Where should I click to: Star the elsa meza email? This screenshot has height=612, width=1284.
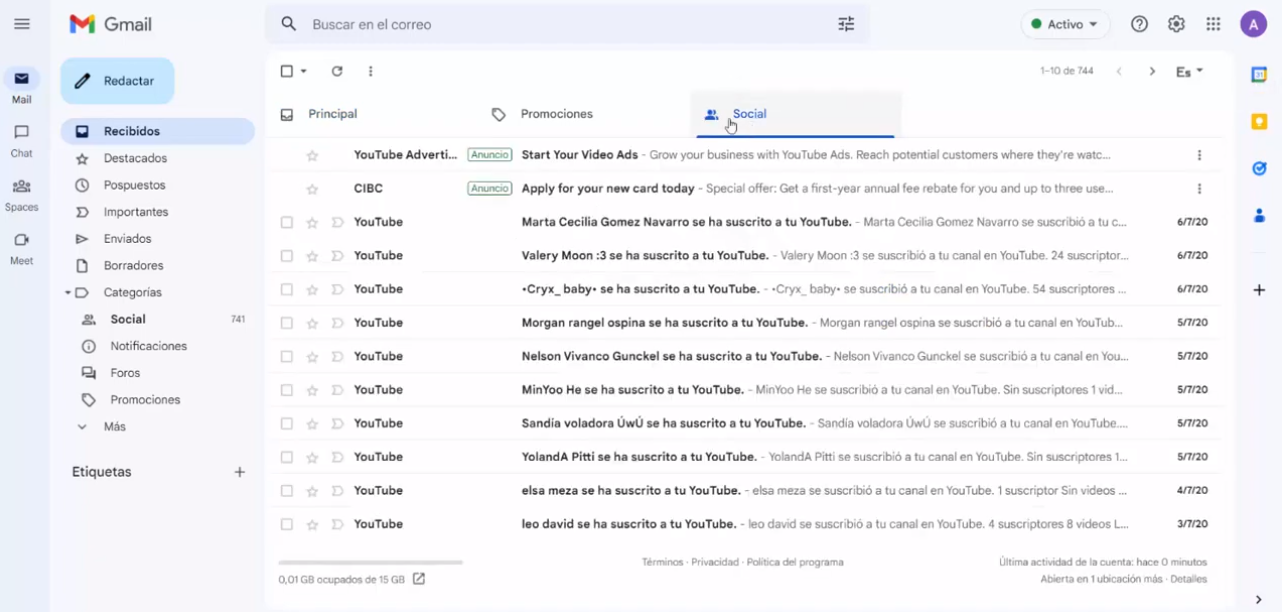tap(312, 490)
